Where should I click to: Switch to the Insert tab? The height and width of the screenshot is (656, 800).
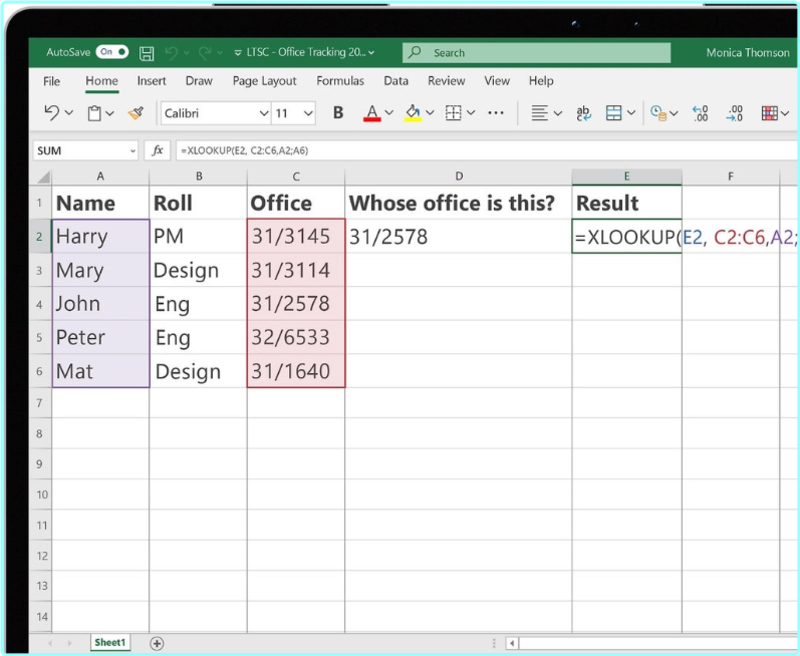[x=151, y=81]
